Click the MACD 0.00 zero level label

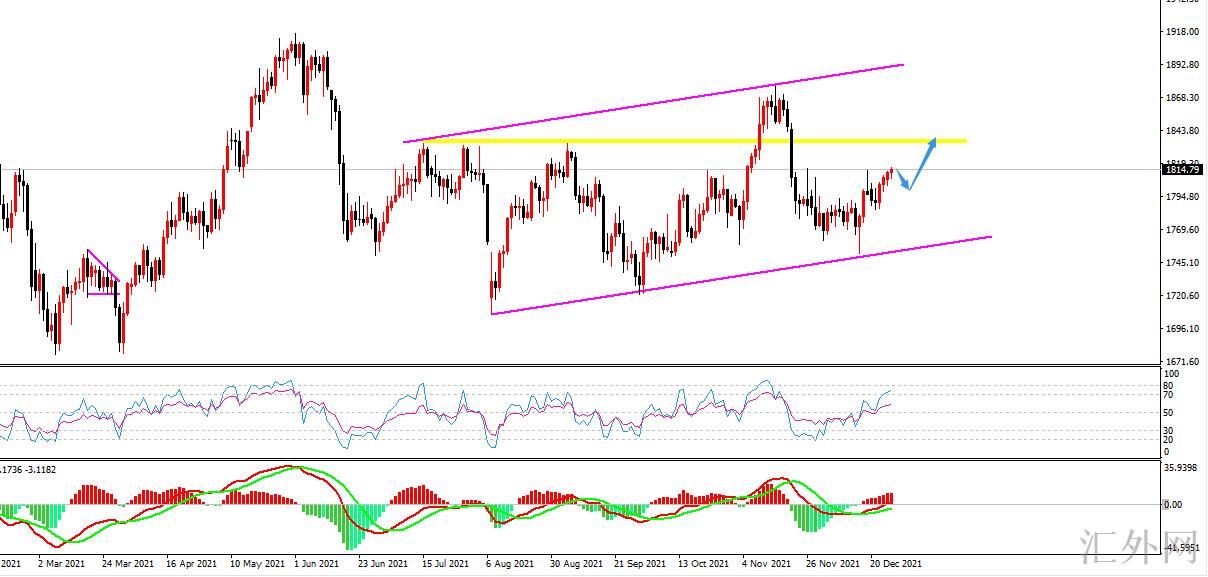(x=1176, y=505)
